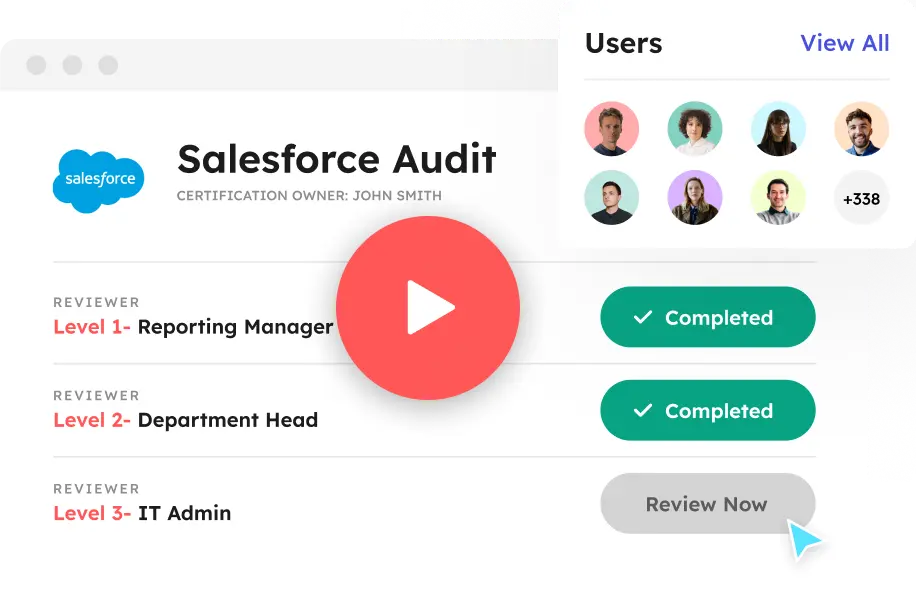Select the user avatar with red background
Screen dimensions: 916x592
point(611,129)
